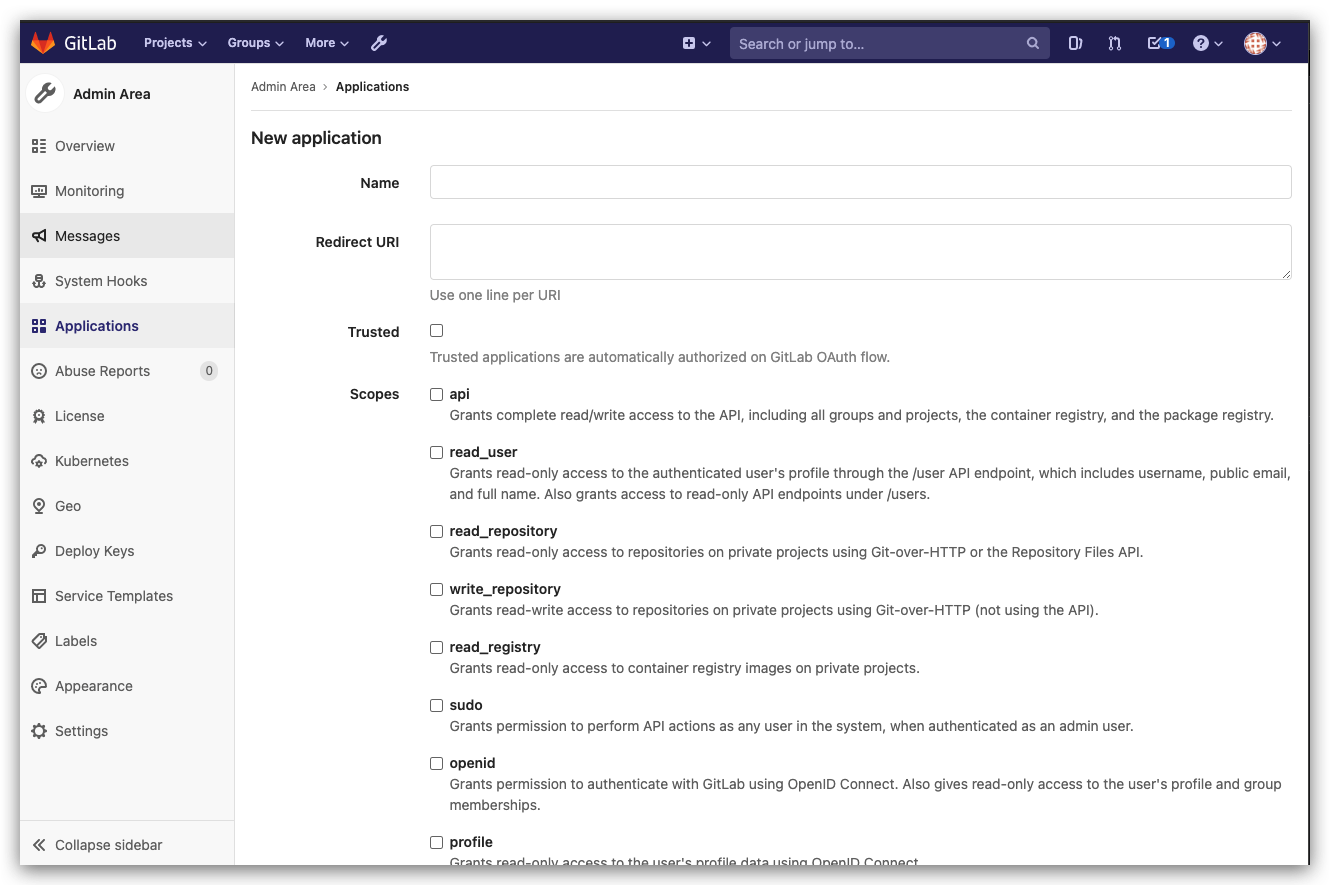Open the Admin Area wrench icon in navbar
1330x885 pixels.
click(x=379, y=43)
